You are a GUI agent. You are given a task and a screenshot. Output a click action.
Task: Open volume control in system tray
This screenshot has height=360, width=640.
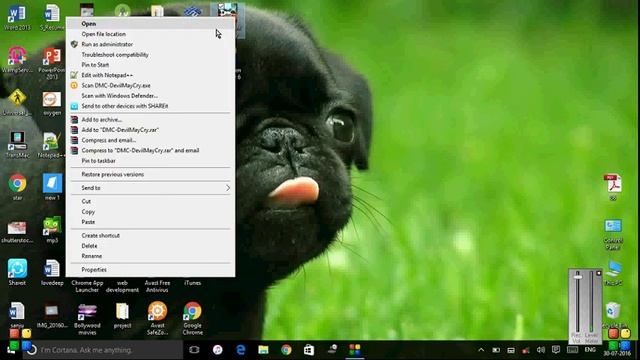(x=541, y=350)
